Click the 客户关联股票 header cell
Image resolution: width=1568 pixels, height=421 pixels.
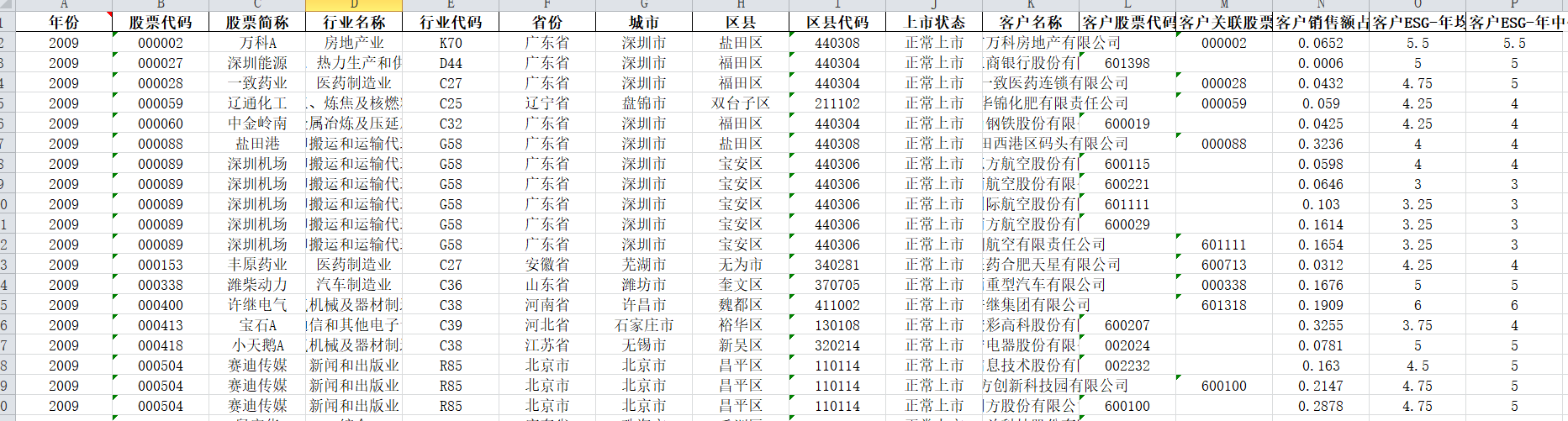1224,23
